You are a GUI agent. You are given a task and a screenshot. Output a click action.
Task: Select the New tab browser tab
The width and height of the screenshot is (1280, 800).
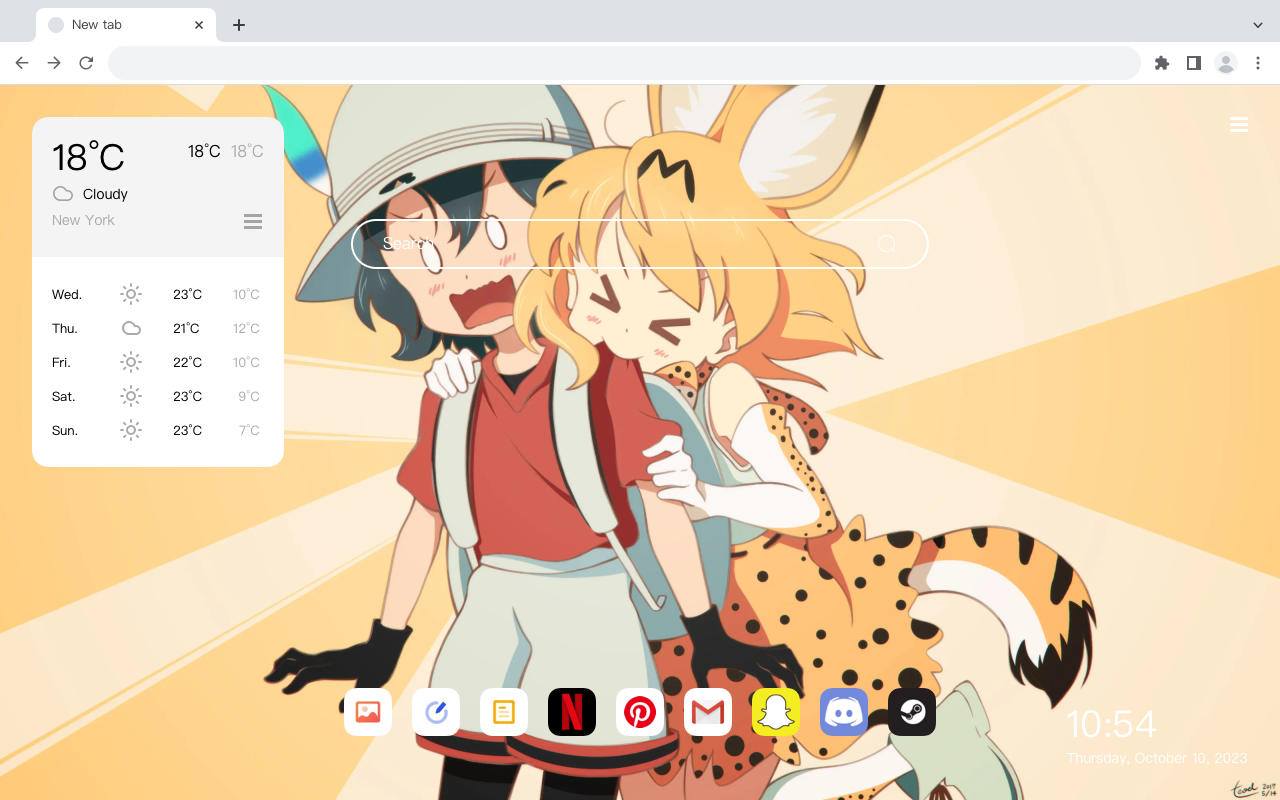(126, 25)
